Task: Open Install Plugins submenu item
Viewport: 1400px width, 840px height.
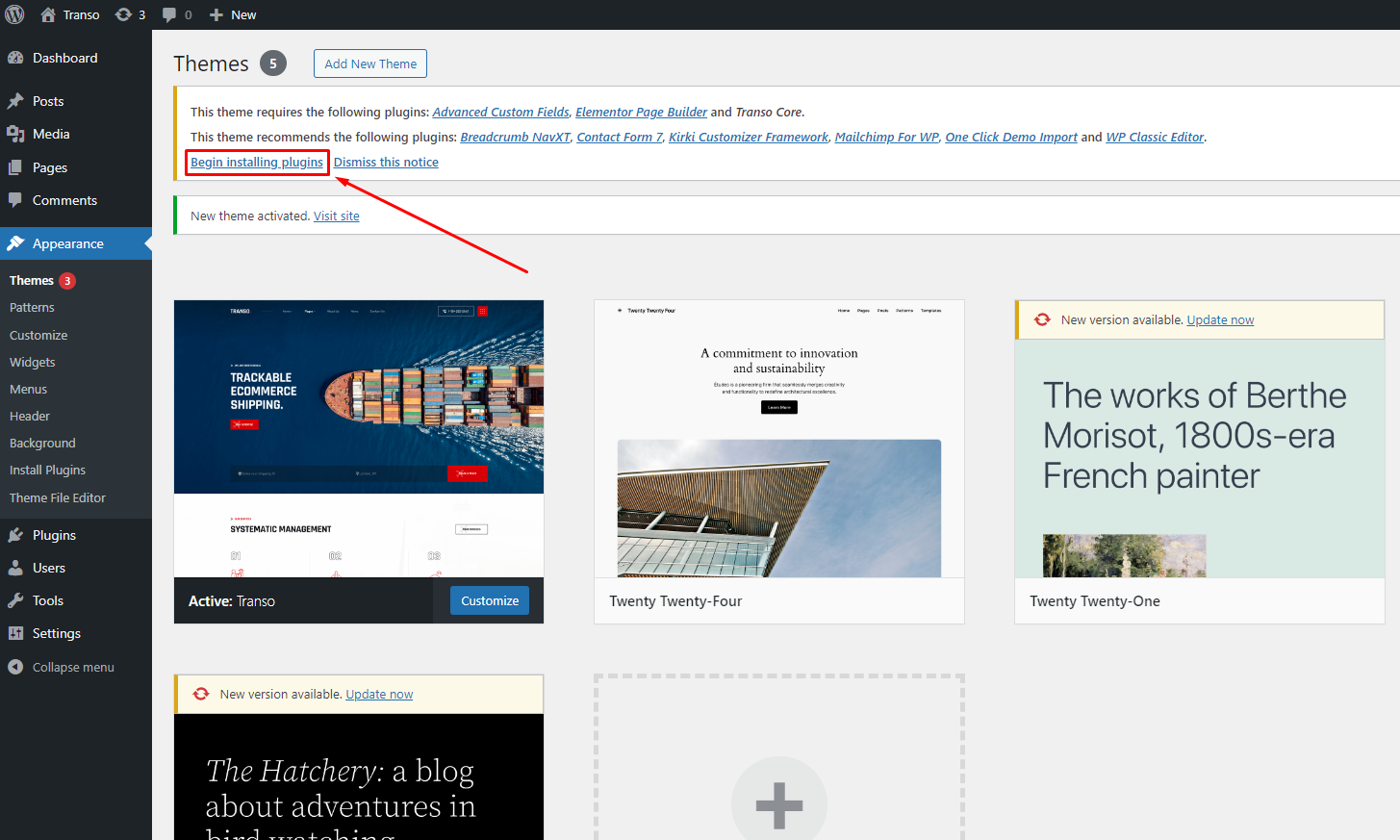Action: tap(47, 470)
